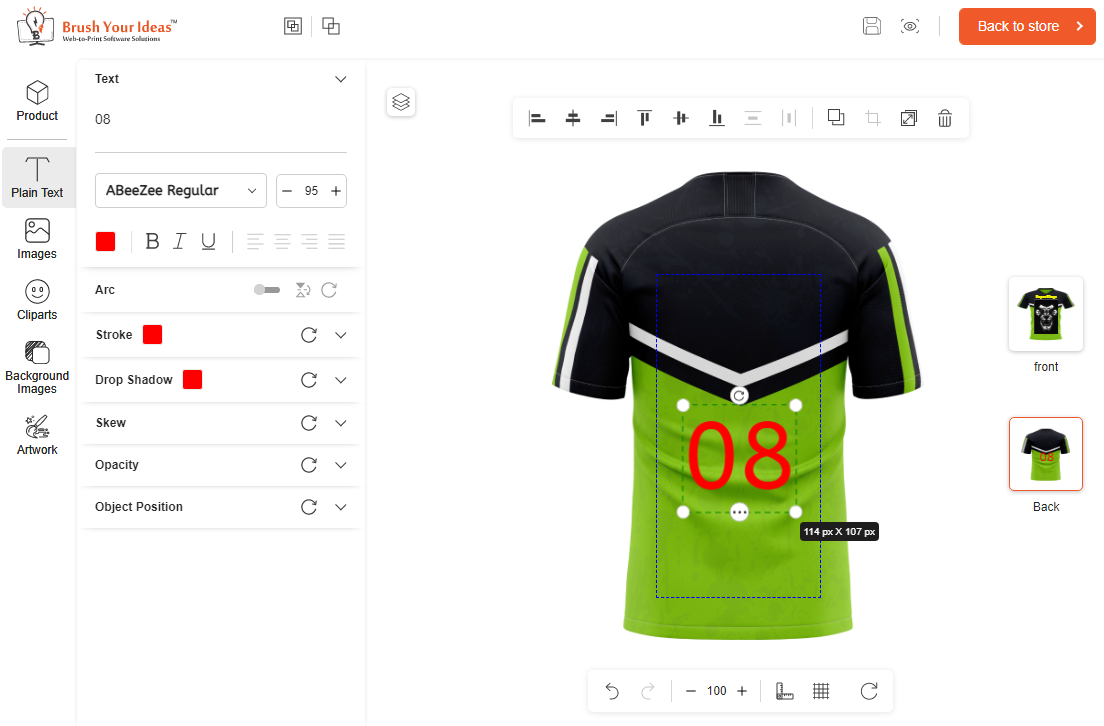Collapse the Text section
This screenshot has width=1104, height=726.
point(340,78)
